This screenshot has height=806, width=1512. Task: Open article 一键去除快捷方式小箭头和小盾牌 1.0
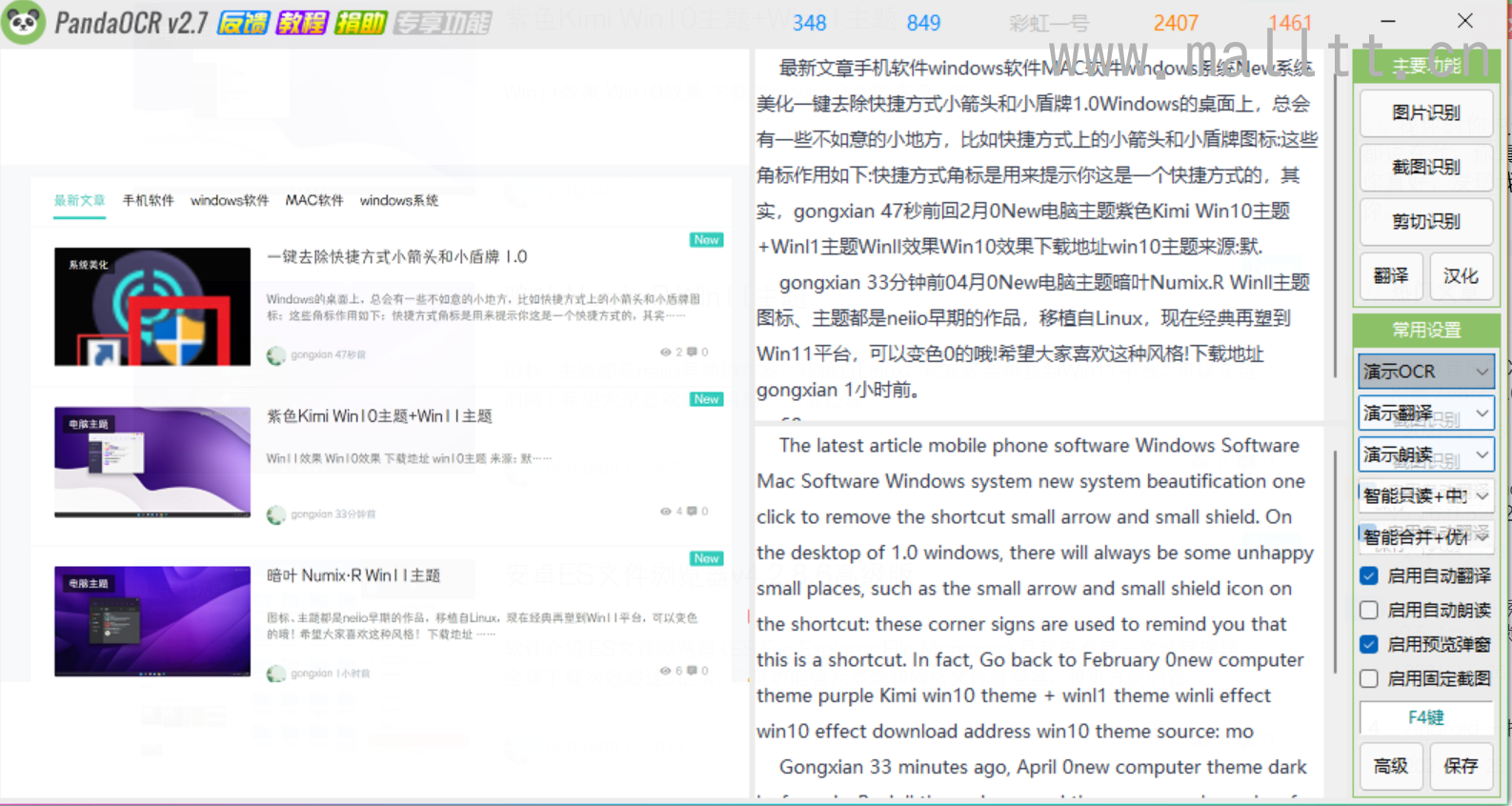(397, 256)
